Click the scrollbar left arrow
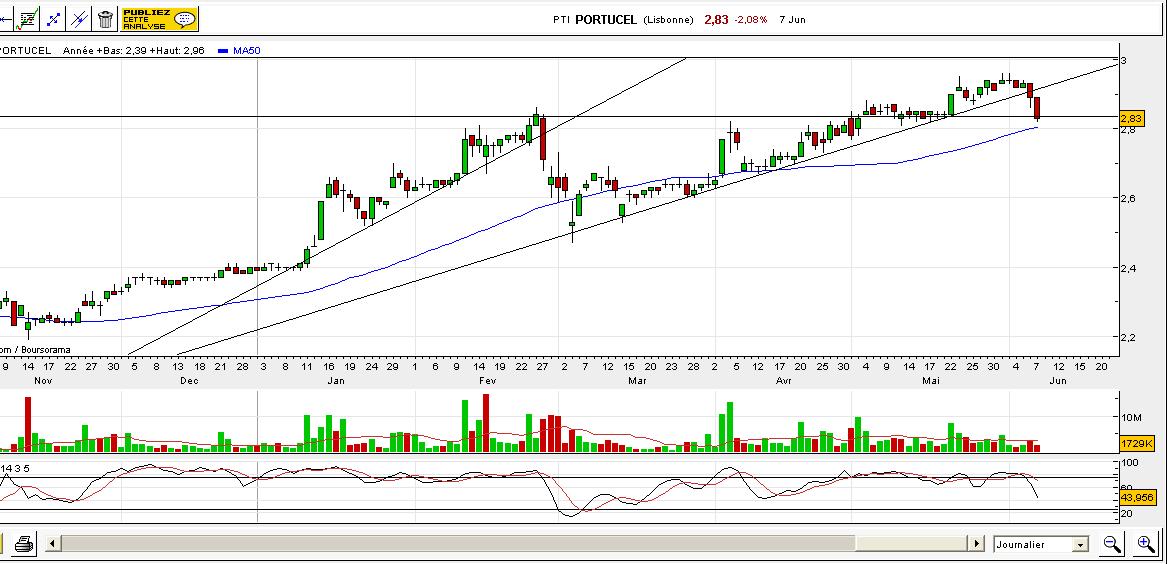Viewport: 1167px width, 564px height. [52, 544]
